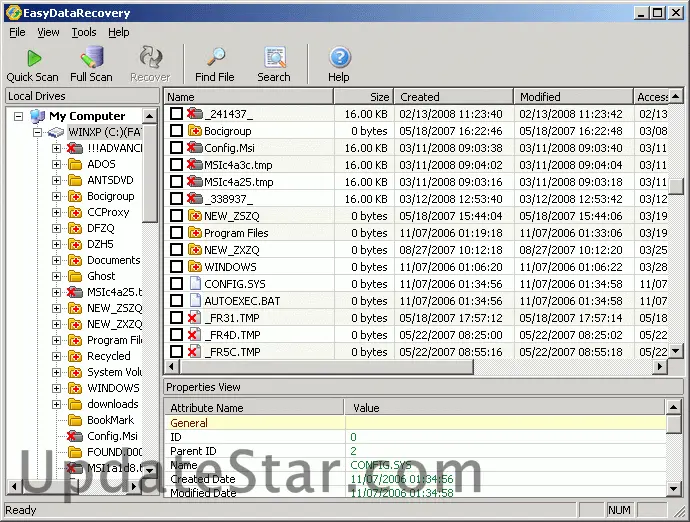Click the _FR4D.TMP deleted file icon
Image resolution: width=690 pixels, height=522 pixels.
[x=194, y=335]
